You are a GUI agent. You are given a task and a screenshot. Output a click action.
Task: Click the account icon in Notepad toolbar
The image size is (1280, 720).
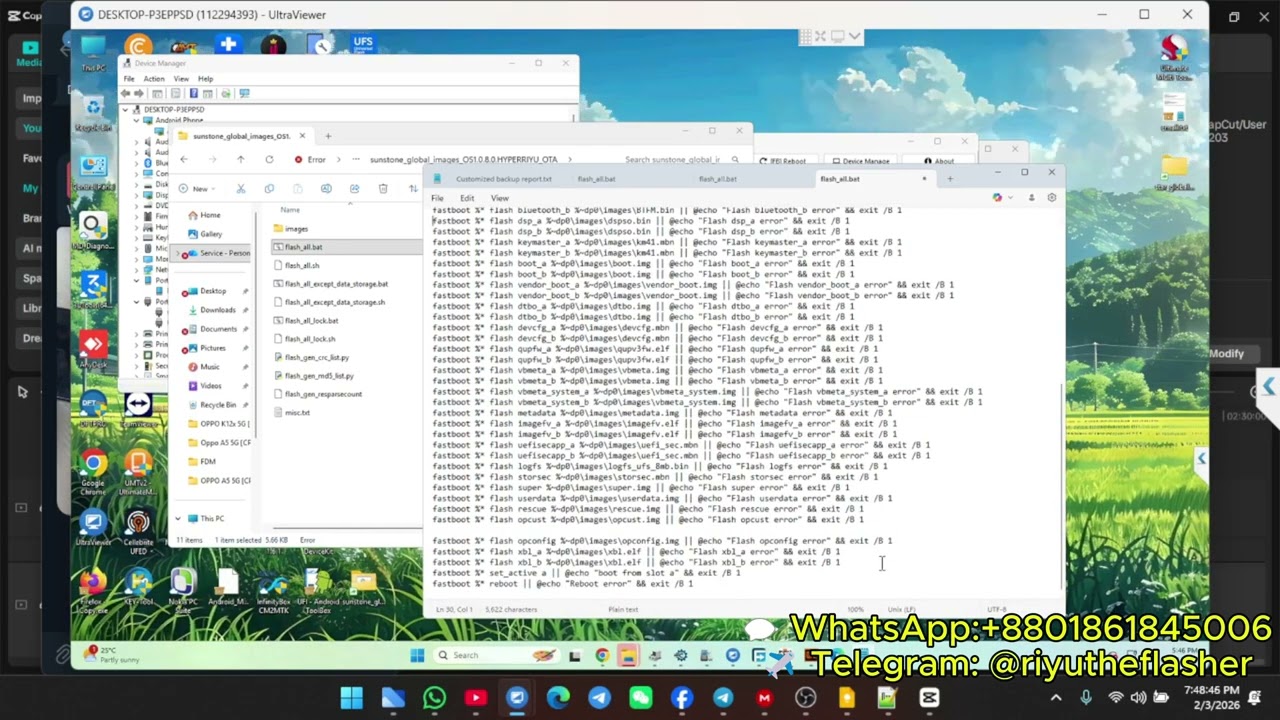(1031, 198)
